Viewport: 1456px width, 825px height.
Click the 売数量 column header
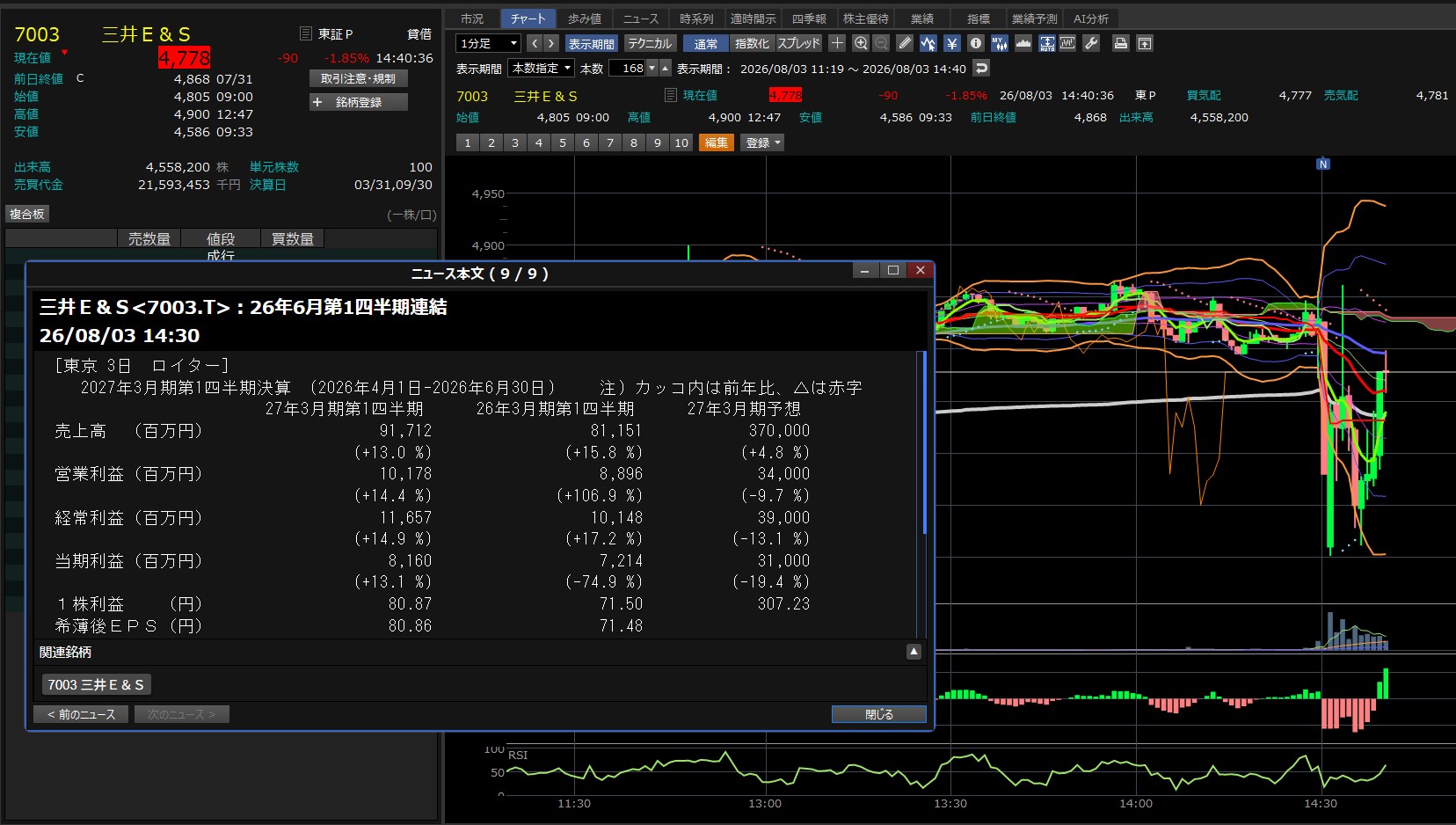tap(149, 238)
